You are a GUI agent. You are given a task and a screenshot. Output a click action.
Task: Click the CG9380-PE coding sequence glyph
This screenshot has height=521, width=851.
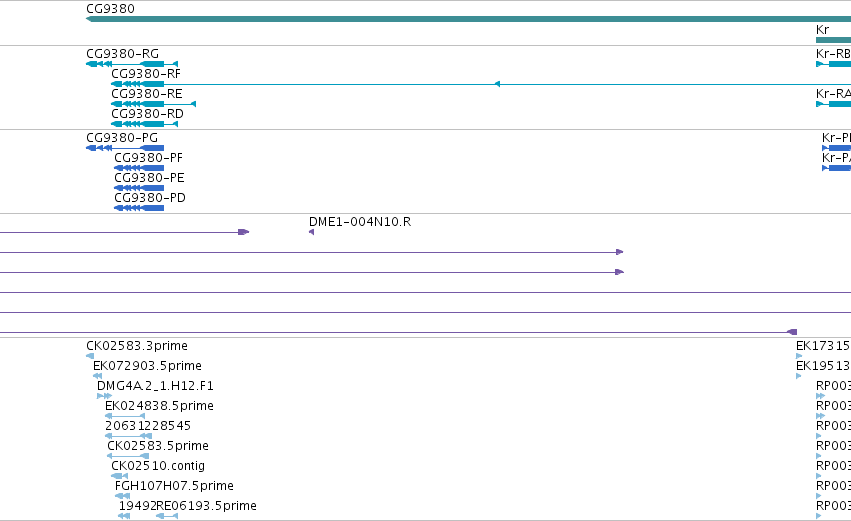point(139,188)
